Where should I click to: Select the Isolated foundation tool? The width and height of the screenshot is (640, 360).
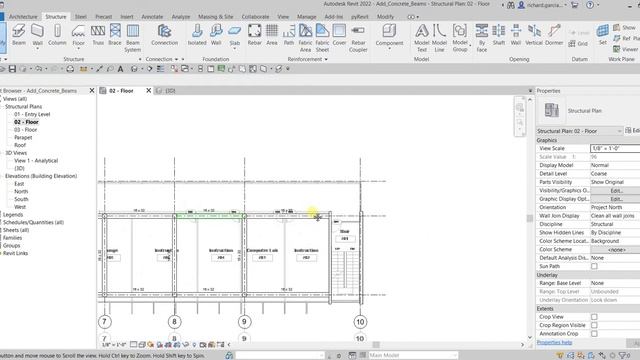(197, 35)
